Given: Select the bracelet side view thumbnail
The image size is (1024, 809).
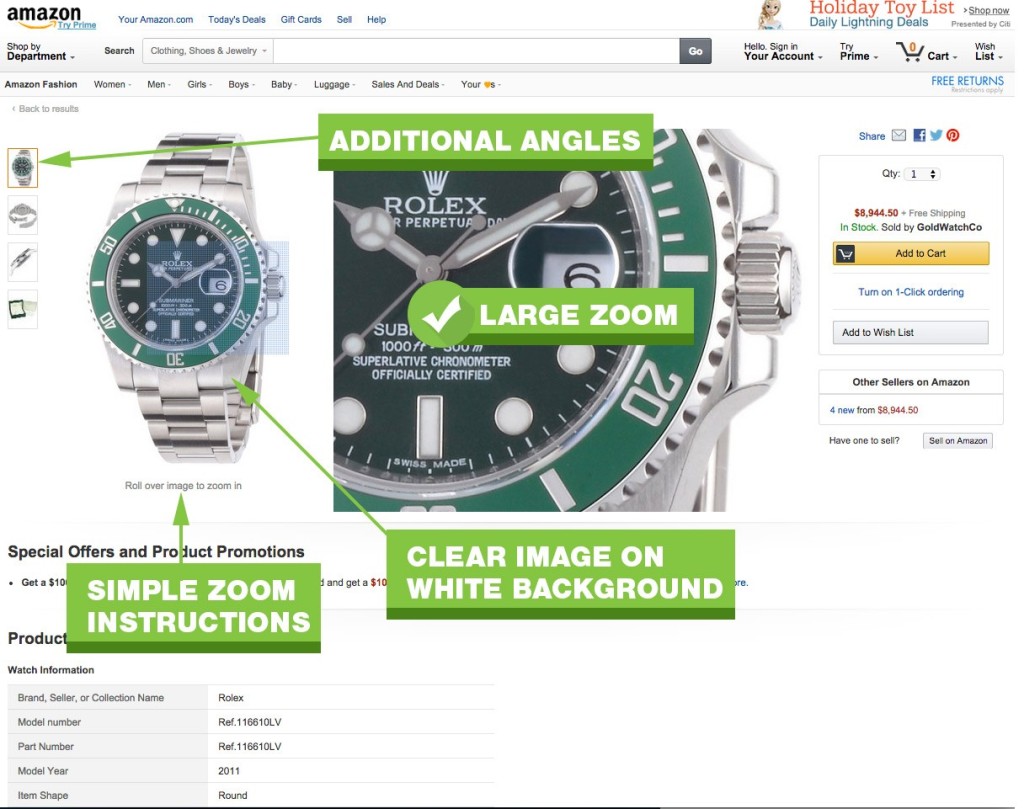Looking at the screenshot, I should pyautogui.click(x=23, y=262).
